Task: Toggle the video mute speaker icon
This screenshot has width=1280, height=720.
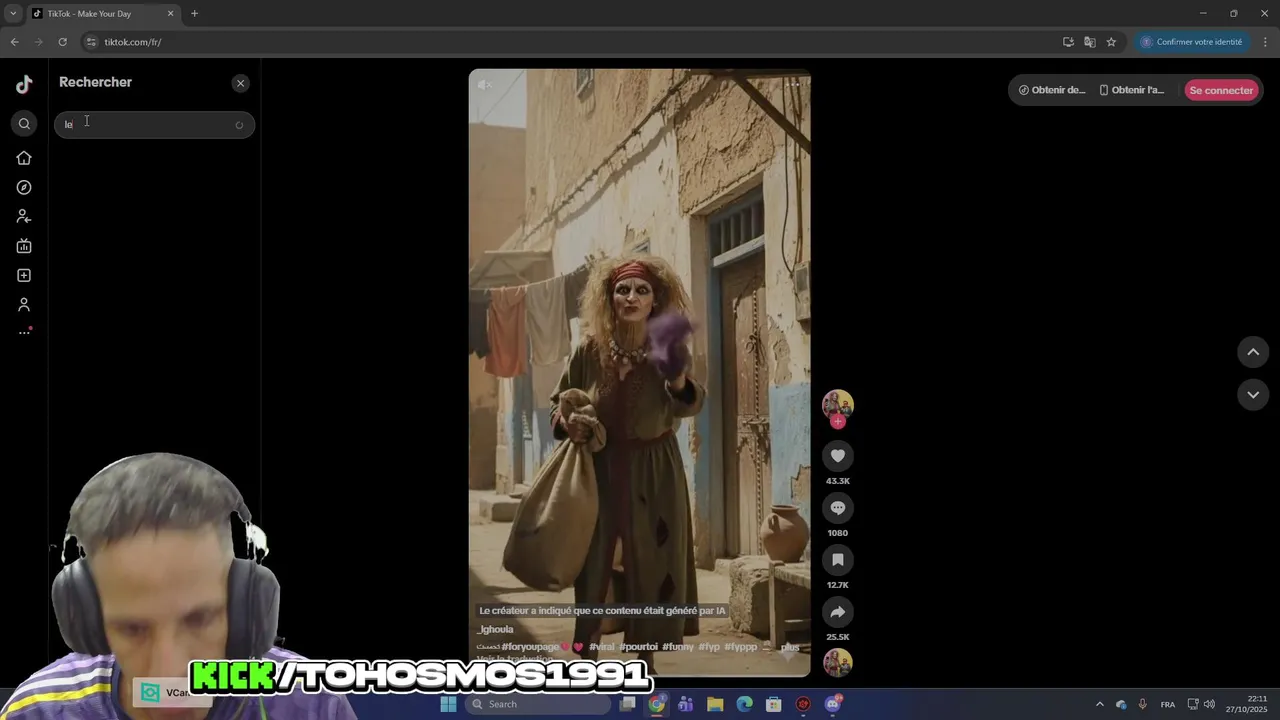Action: [x=485, y=85]
